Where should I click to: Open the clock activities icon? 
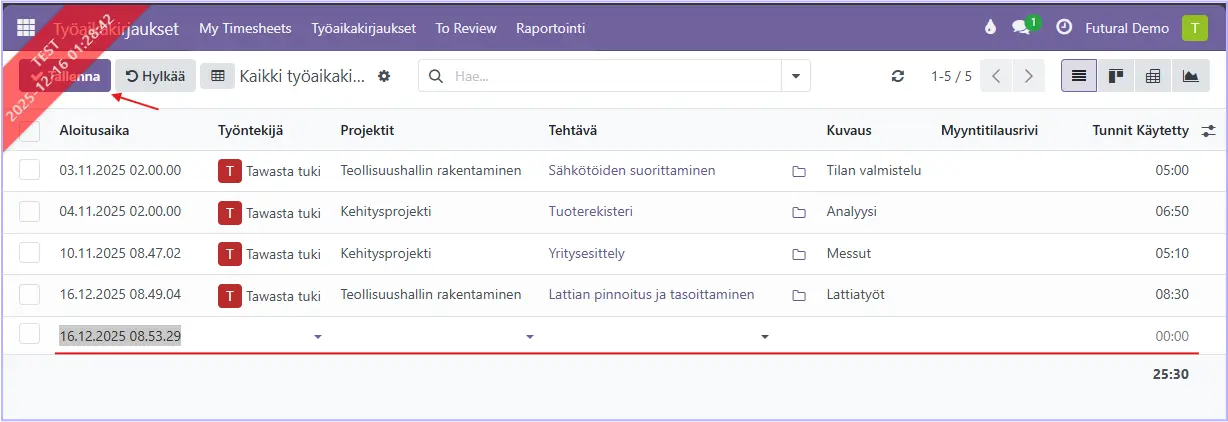click(1064, 28)
